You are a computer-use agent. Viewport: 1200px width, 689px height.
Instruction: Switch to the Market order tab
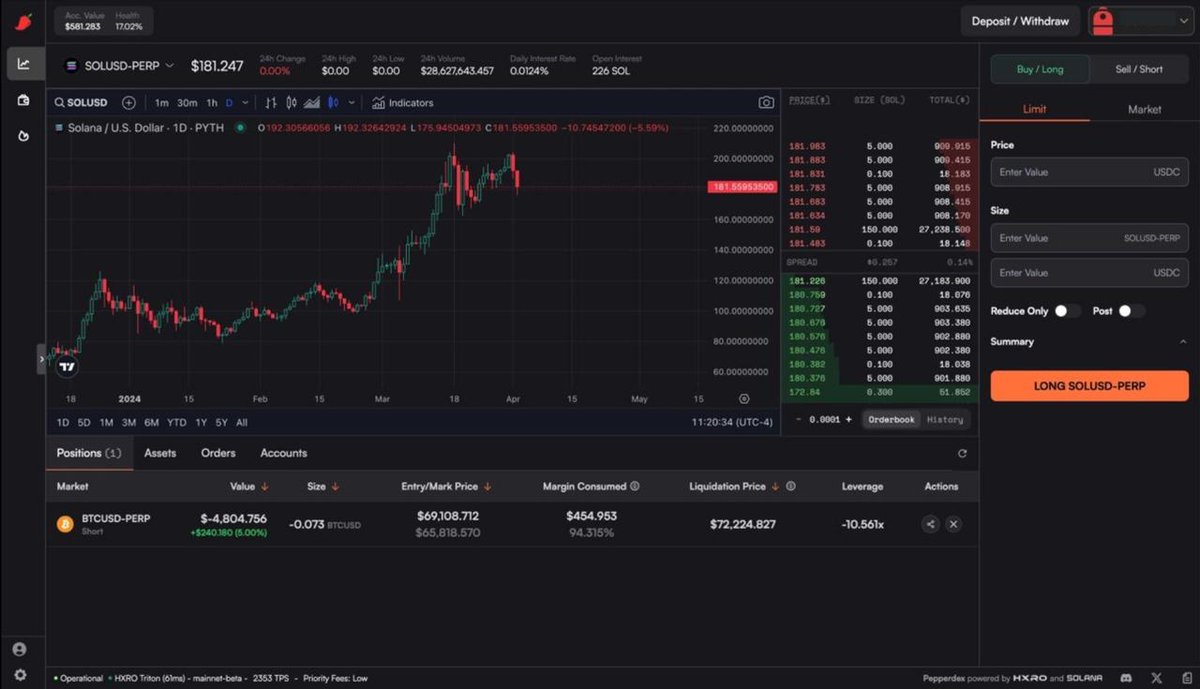(1144, 109)
